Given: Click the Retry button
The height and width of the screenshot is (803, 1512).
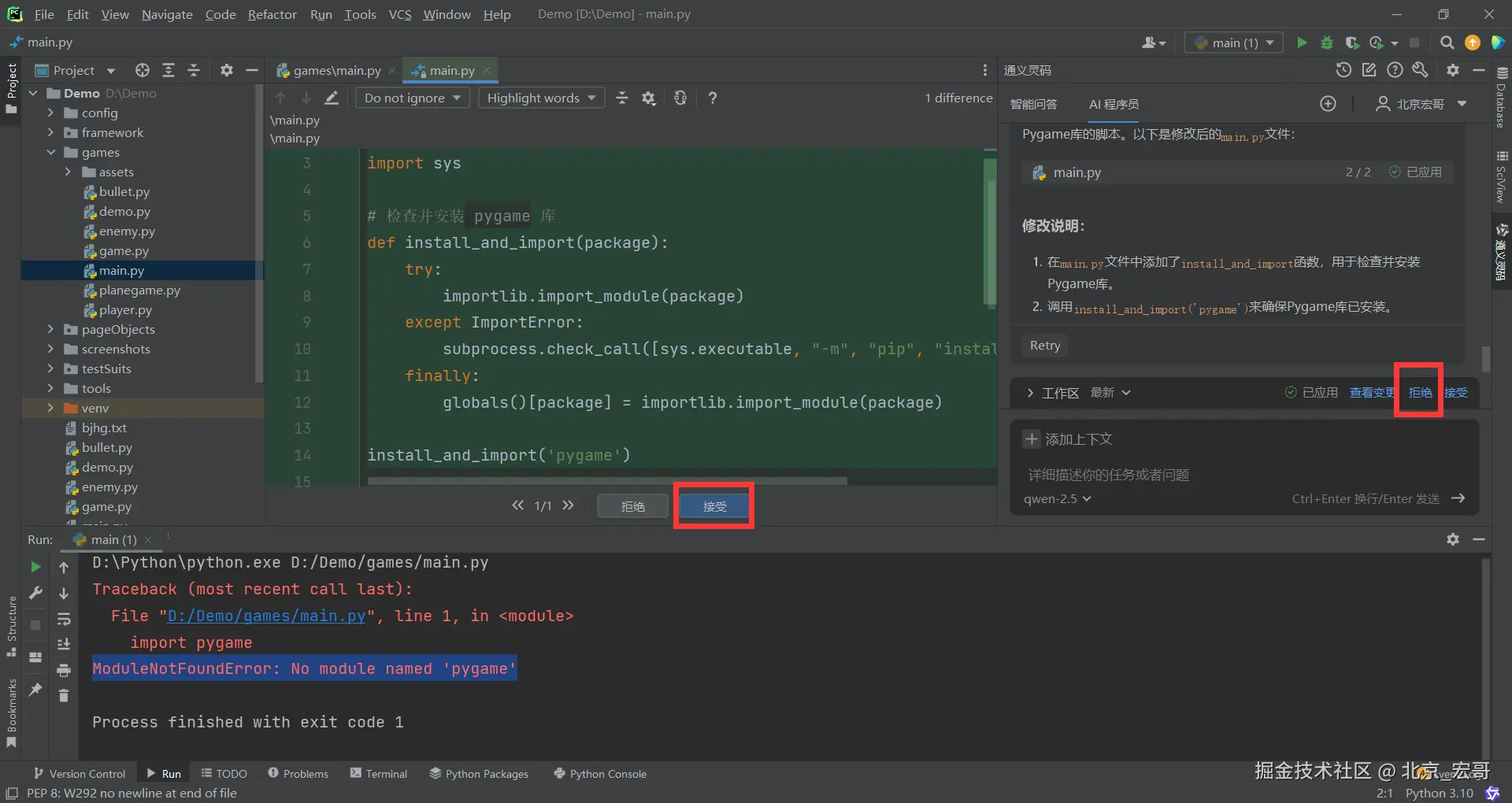Looking at the screenshot, I should [1045, 346].
